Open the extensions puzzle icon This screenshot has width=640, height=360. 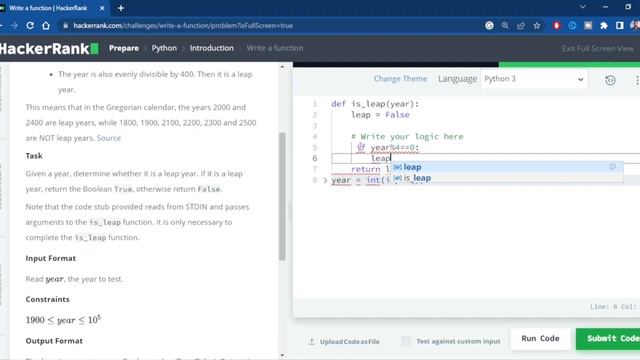click(x=604, y=25)
